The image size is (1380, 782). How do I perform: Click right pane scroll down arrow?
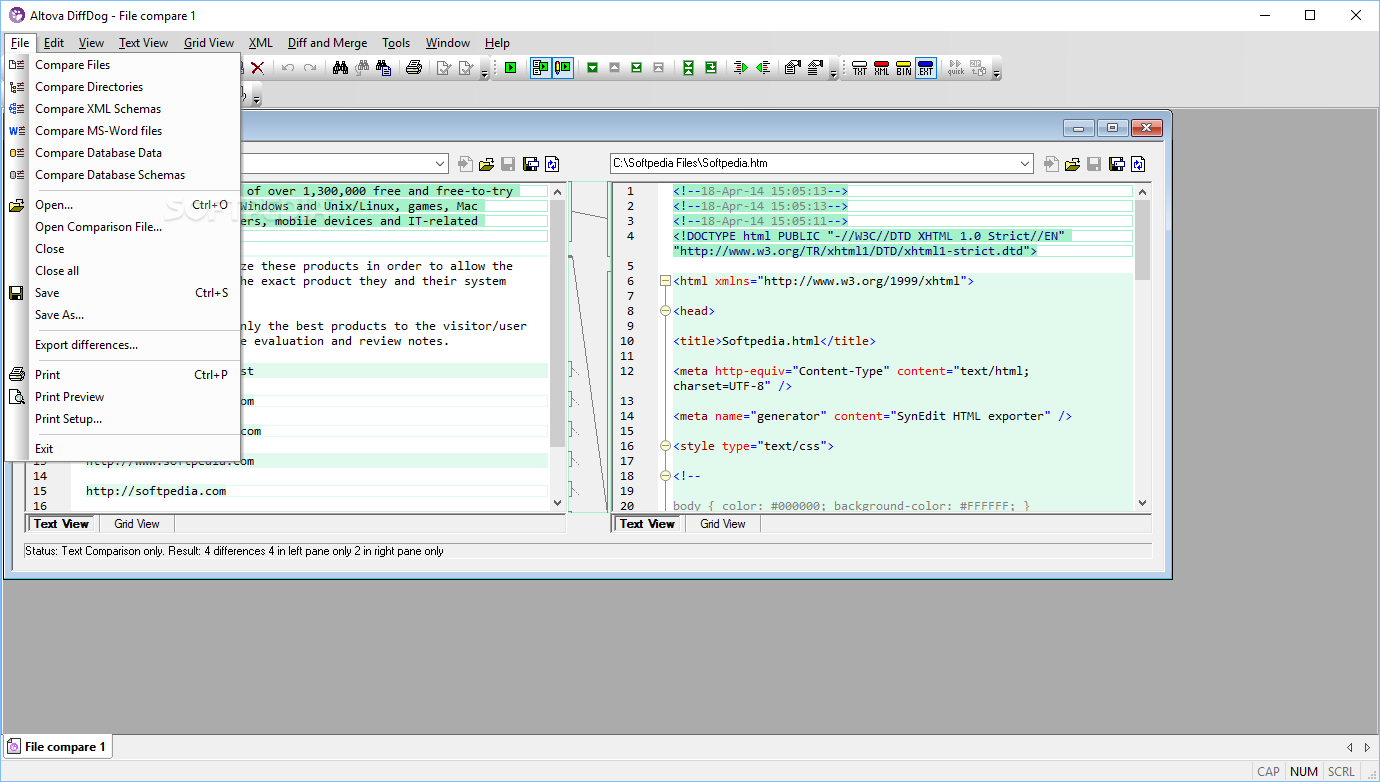pos(1142,503)
